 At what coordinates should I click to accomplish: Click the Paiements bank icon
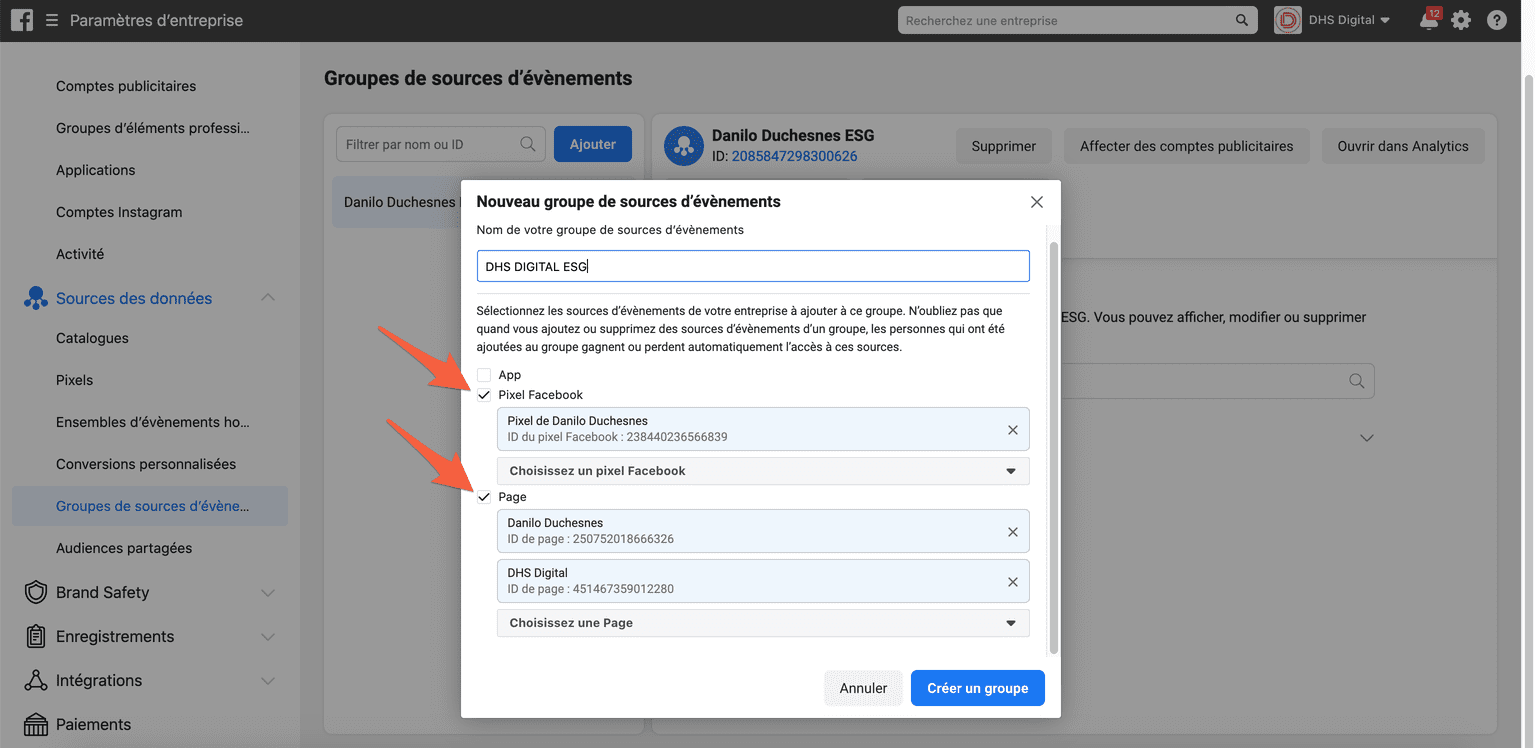pos(36,724)
